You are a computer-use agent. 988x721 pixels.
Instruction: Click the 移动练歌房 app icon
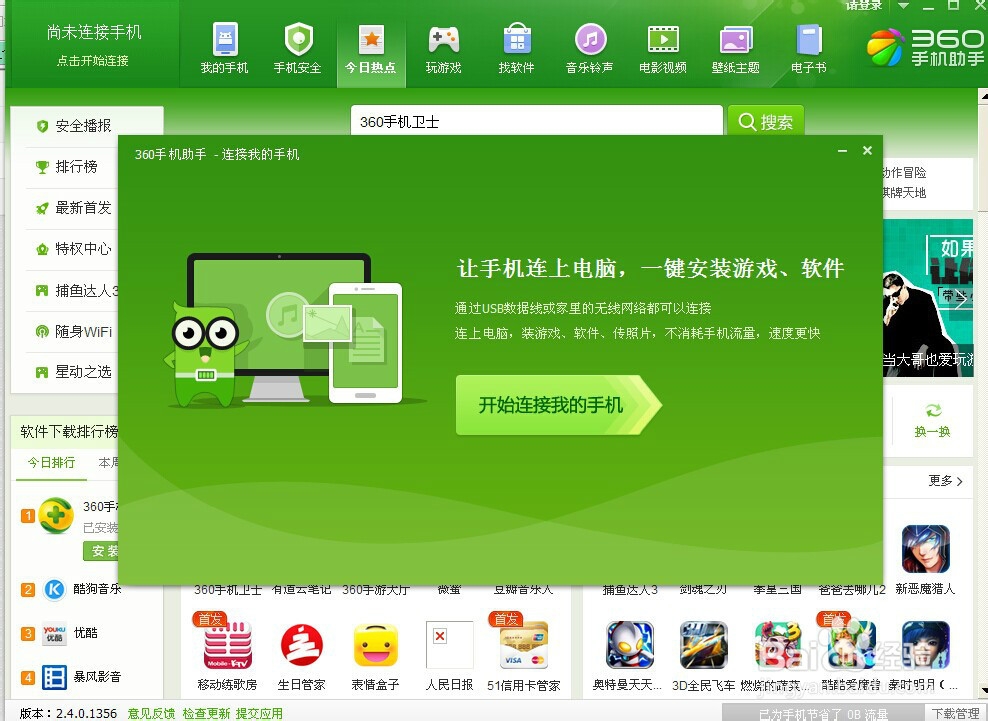click(x=225, y=647)
